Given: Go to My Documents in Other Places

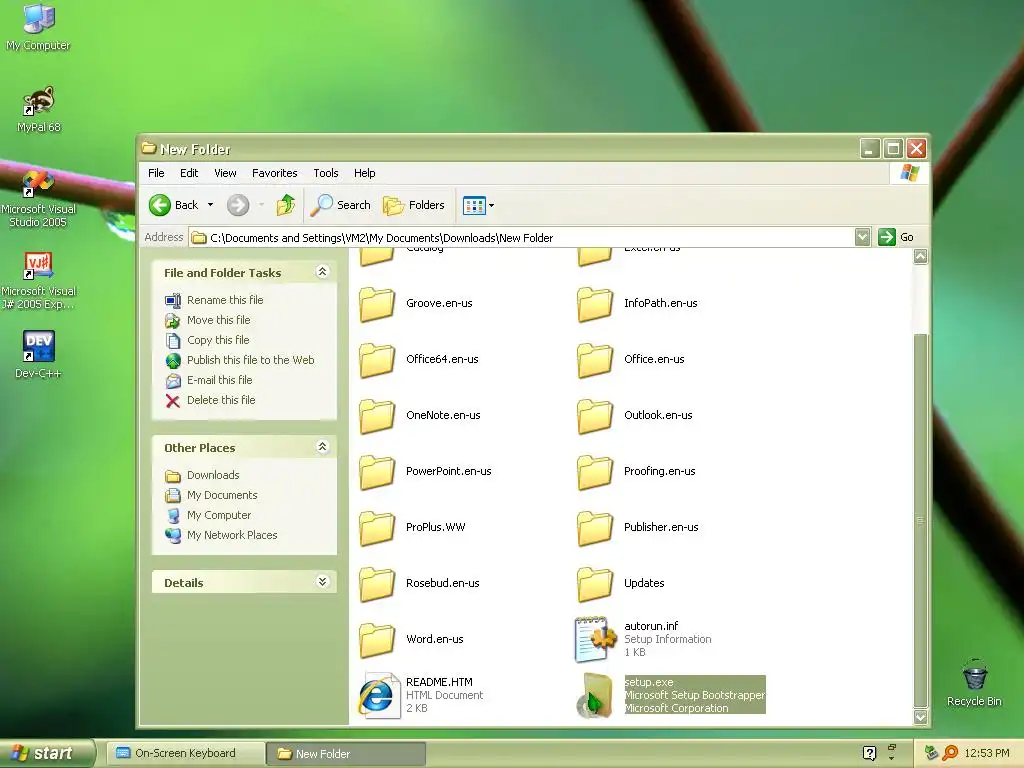Looking at the screenshot, I should (x=222, y=495).
